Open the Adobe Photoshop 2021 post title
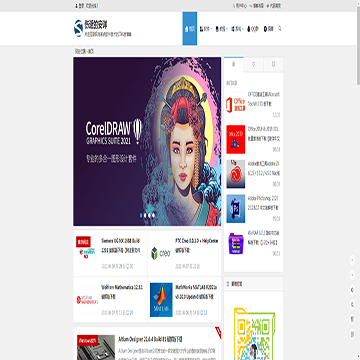Viewport: 360px width, 360px height. pos(264,203)
